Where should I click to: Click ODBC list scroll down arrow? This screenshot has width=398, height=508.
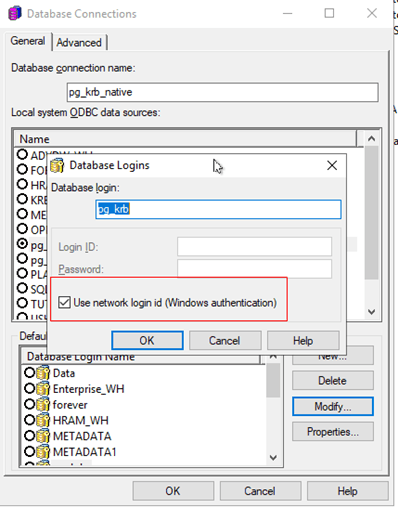pos(372,312)
